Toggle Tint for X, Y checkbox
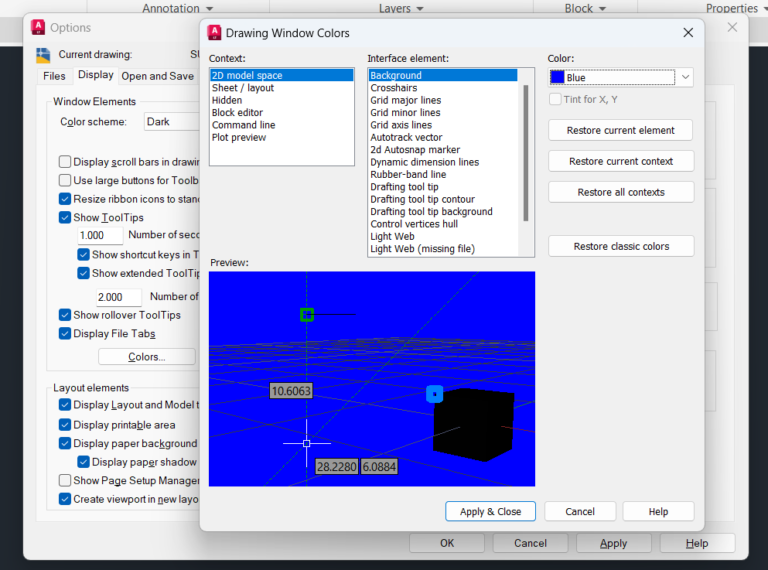The width and height of the screenshot is (768, 570). tap(555, 99)
